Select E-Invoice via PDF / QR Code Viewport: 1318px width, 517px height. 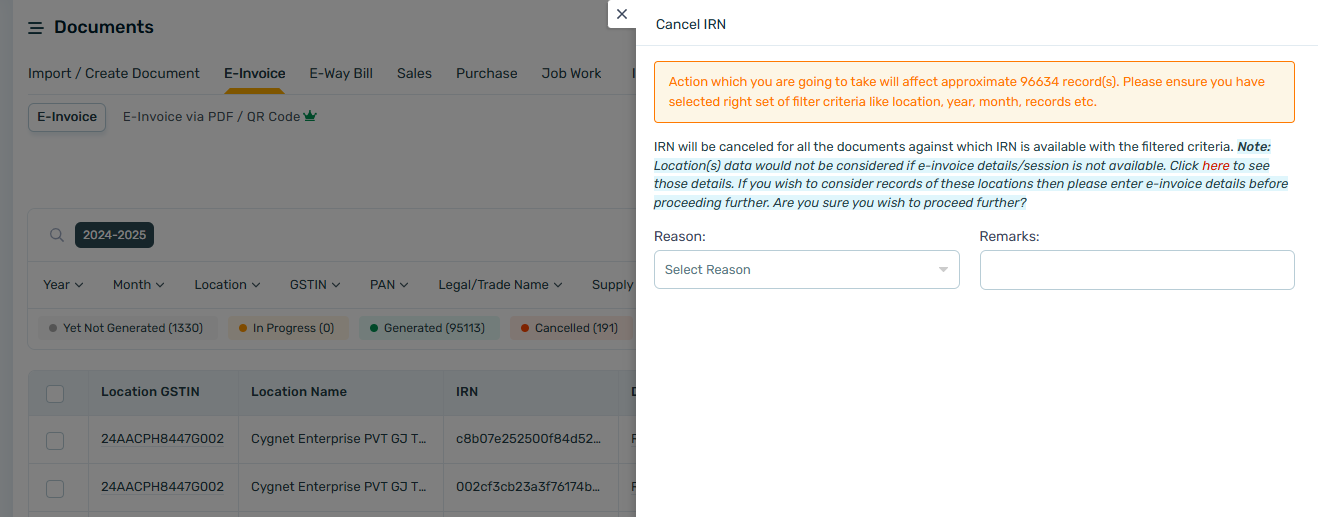point(212,116)
